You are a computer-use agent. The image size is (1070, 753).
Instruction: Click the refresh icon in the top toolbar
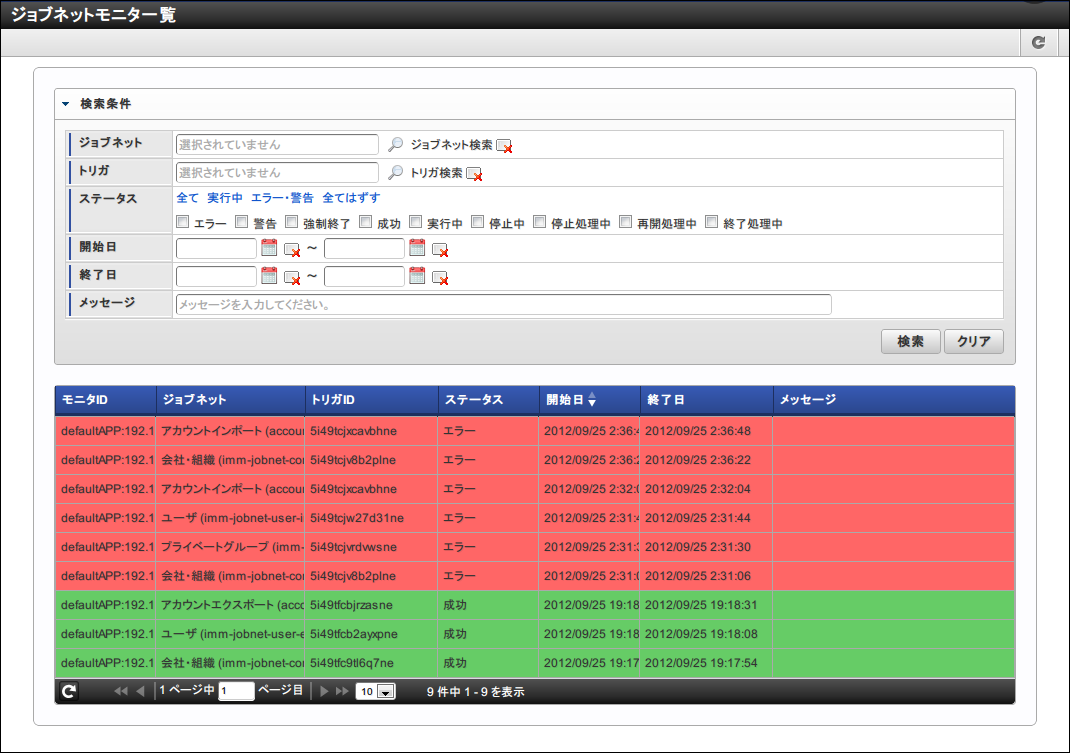pyautogui.click(x=1038, y=42)
